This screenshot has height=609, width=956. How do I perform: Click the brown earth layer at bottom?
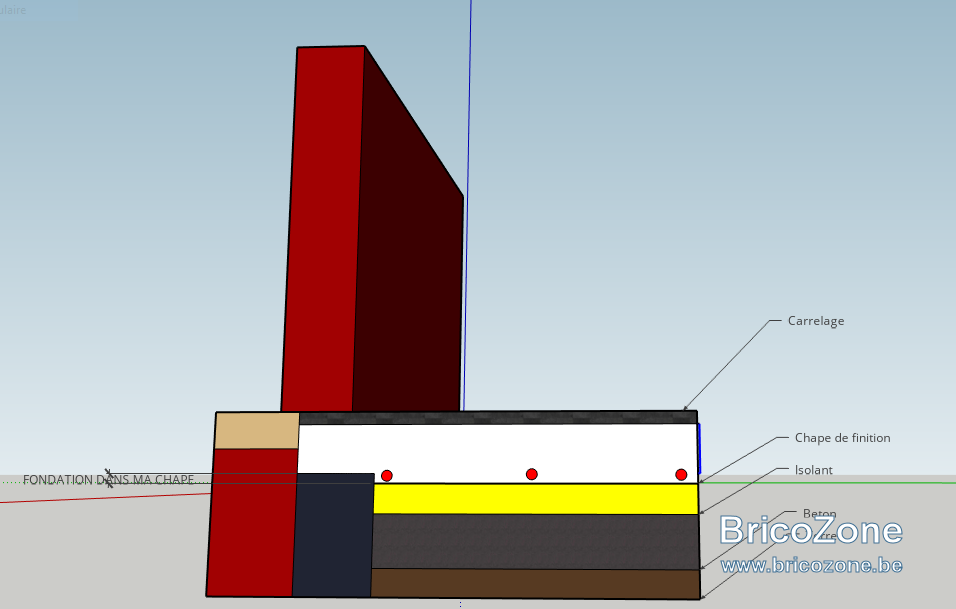[x=535, y=583]
